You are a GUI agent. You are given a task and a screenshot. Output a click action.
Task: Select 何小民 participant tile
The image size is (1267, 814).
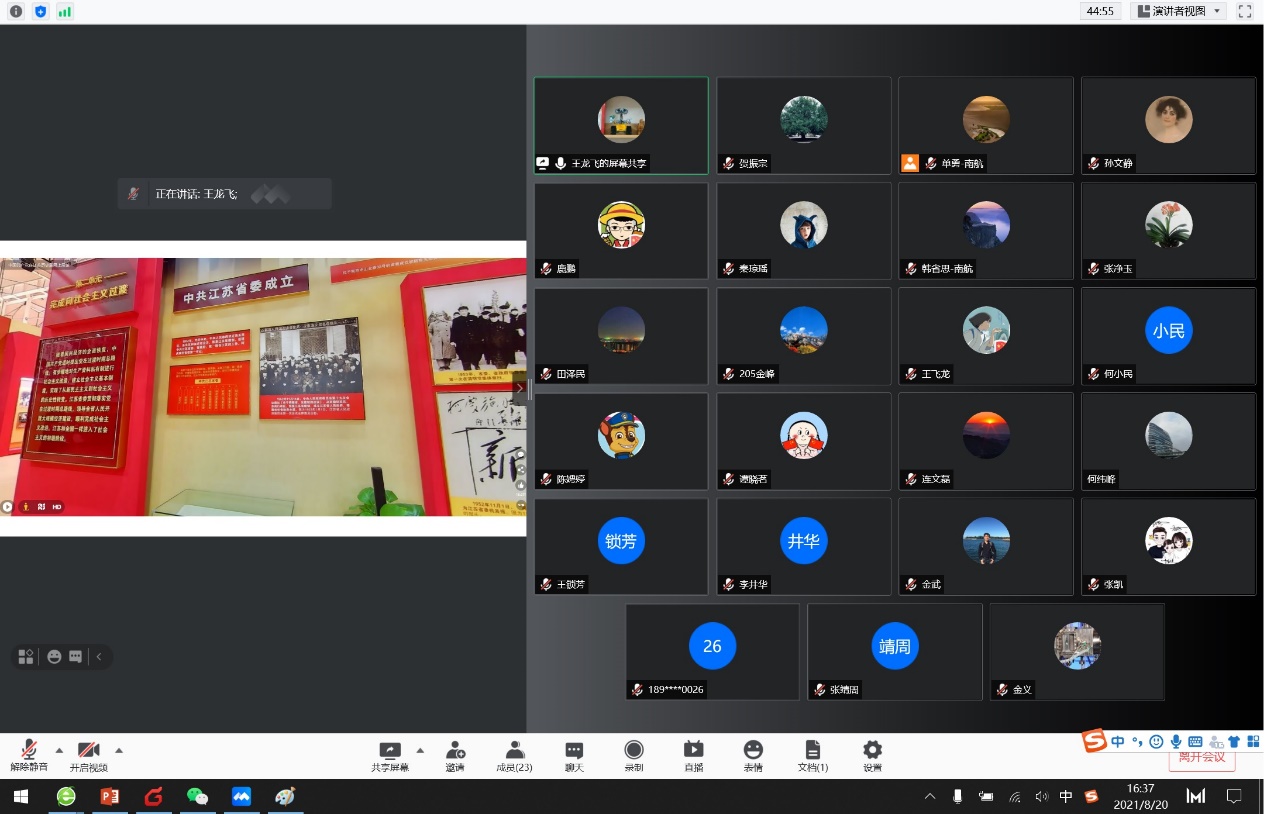(x=1168, y=336)
